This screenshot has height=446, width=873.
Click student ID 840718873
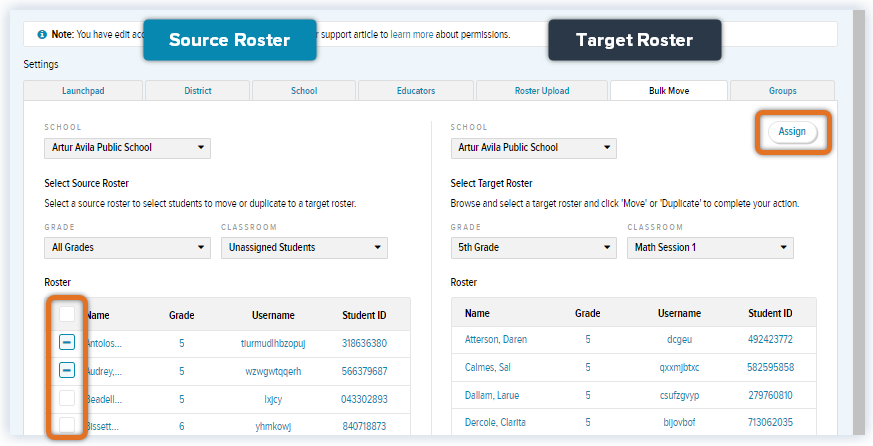364,427
